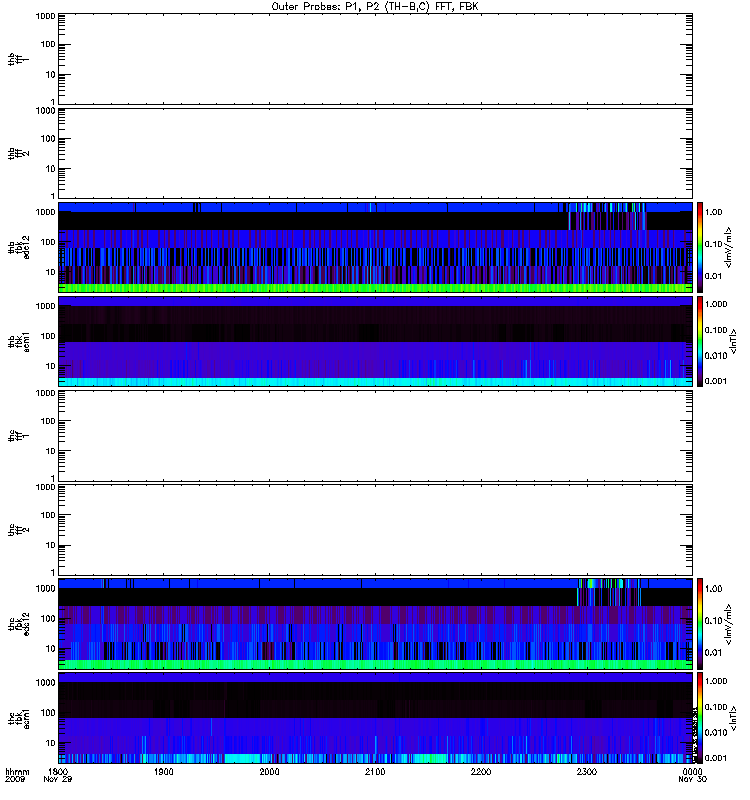Click the thb scm1 color bar

tap(700, 341)
